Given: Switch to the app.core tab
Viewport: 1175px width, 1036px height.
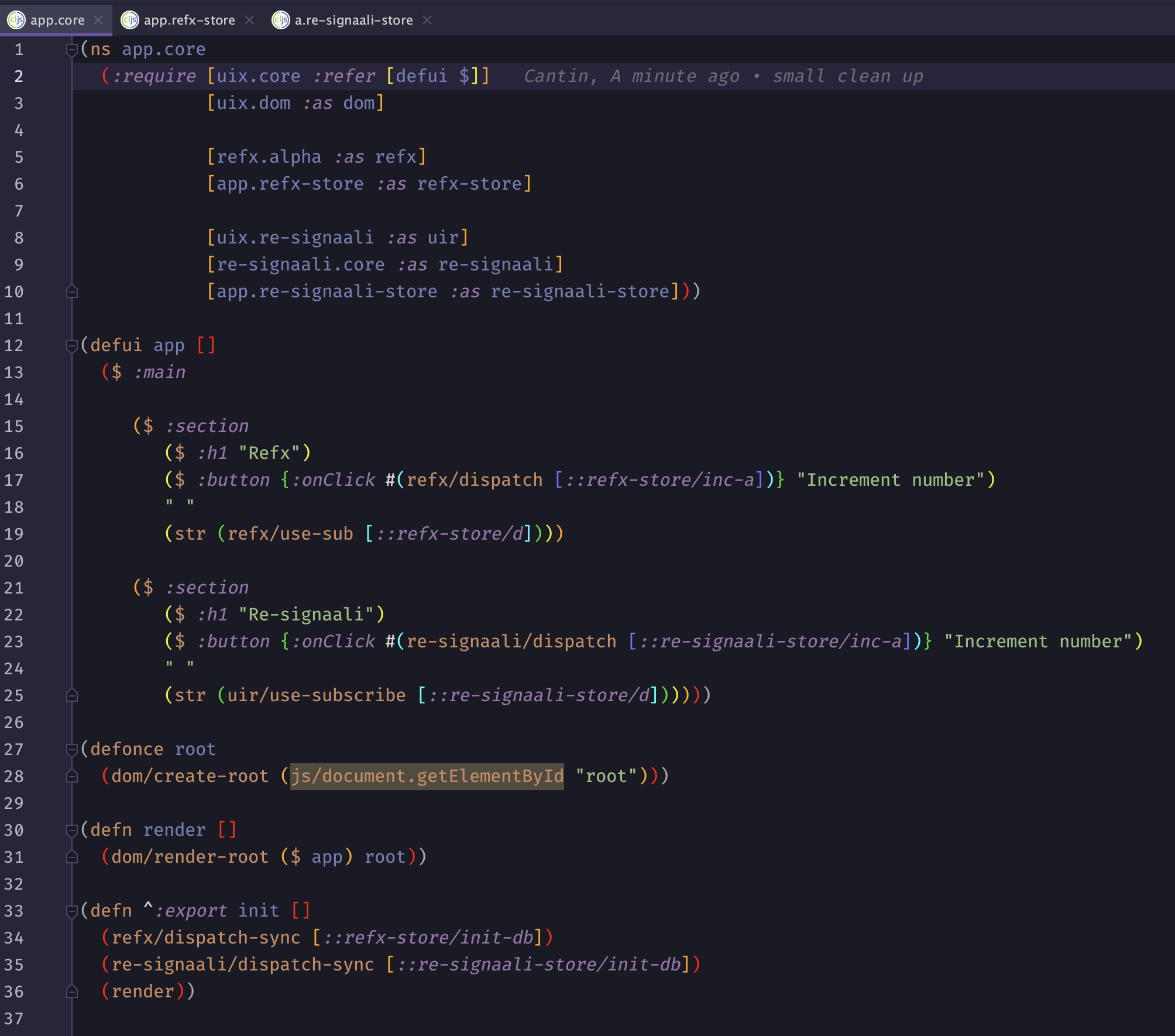Looking at the screenshot, I should click(56, 20).
